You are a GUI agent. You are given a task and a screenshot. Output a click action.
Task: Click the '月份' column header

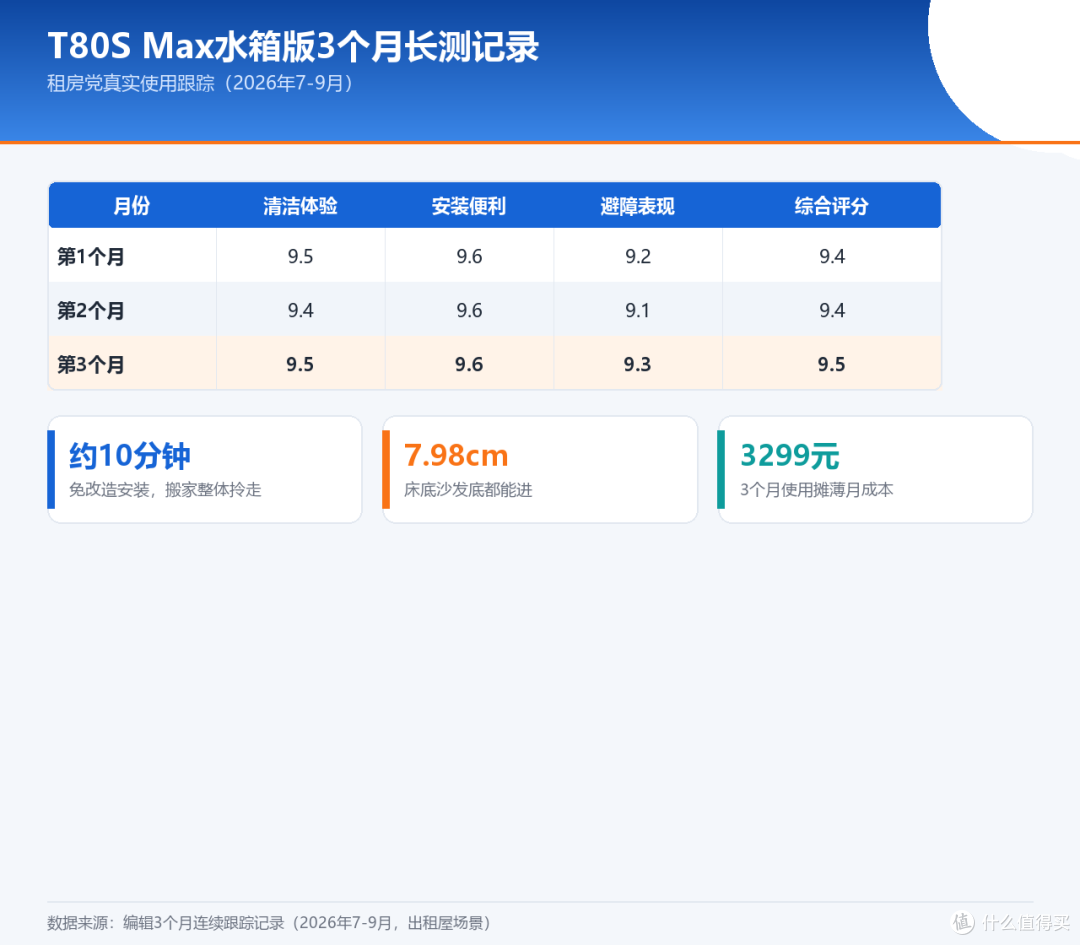(132, 206)
